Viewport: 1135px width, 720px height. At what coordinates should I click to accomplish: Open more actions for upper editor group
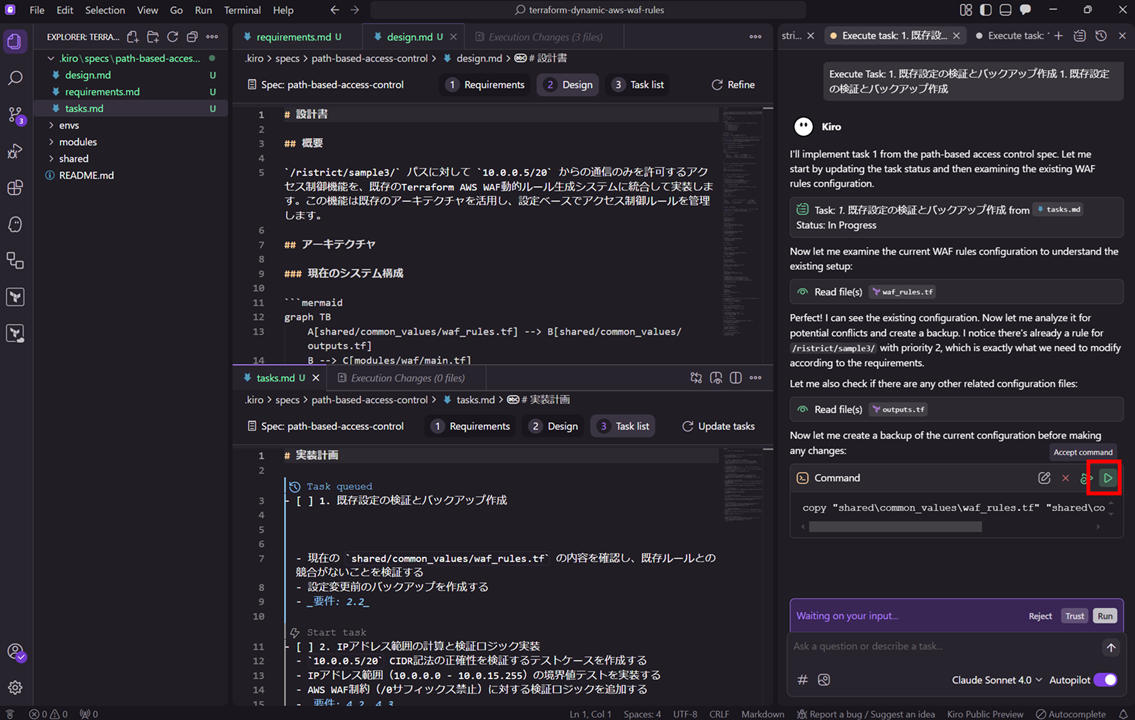point(755,37)
